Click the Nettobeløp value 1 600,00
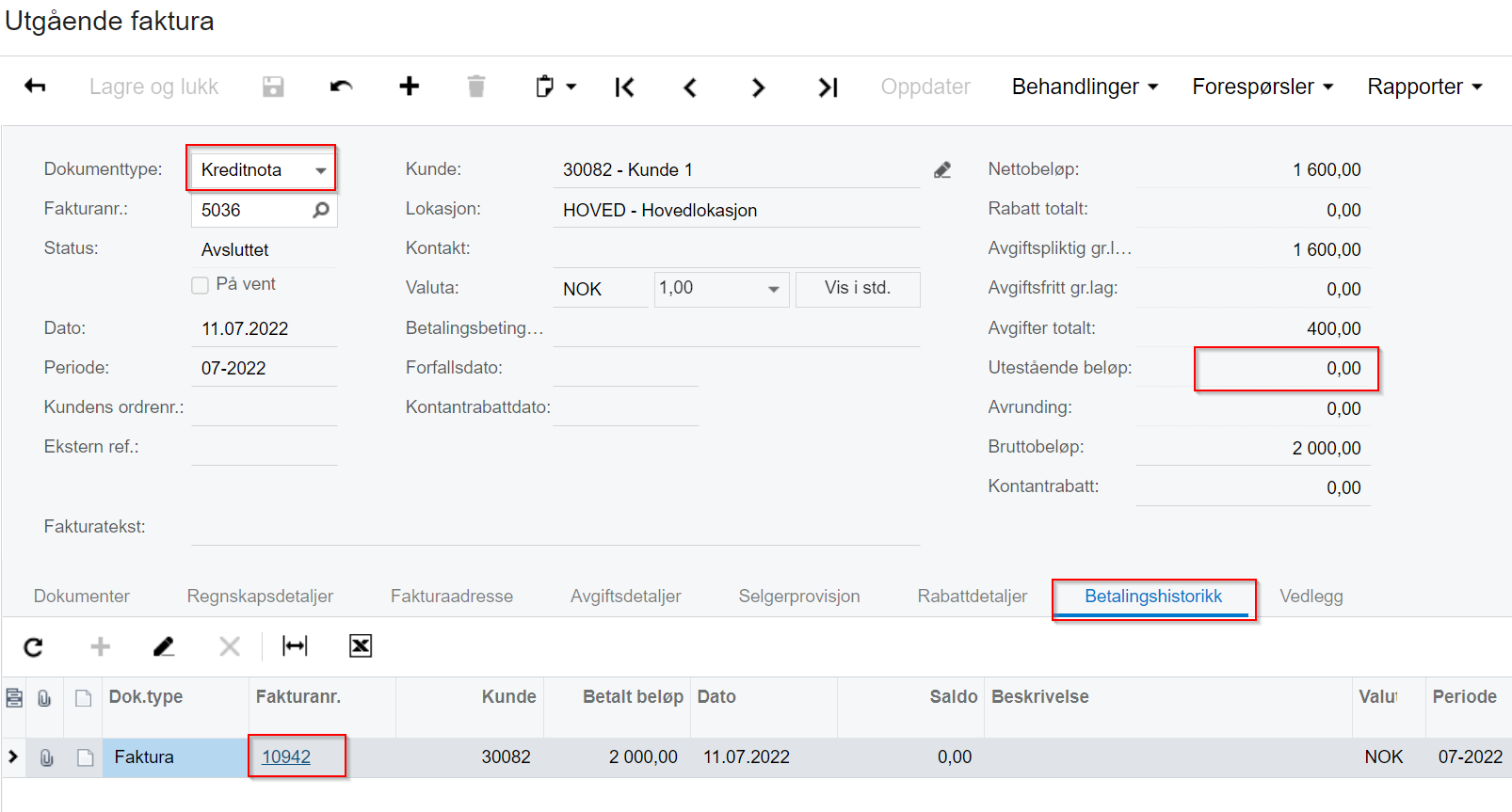Image resolution: width=1512 pixels, height=812 pixels. coord(1327,169)
